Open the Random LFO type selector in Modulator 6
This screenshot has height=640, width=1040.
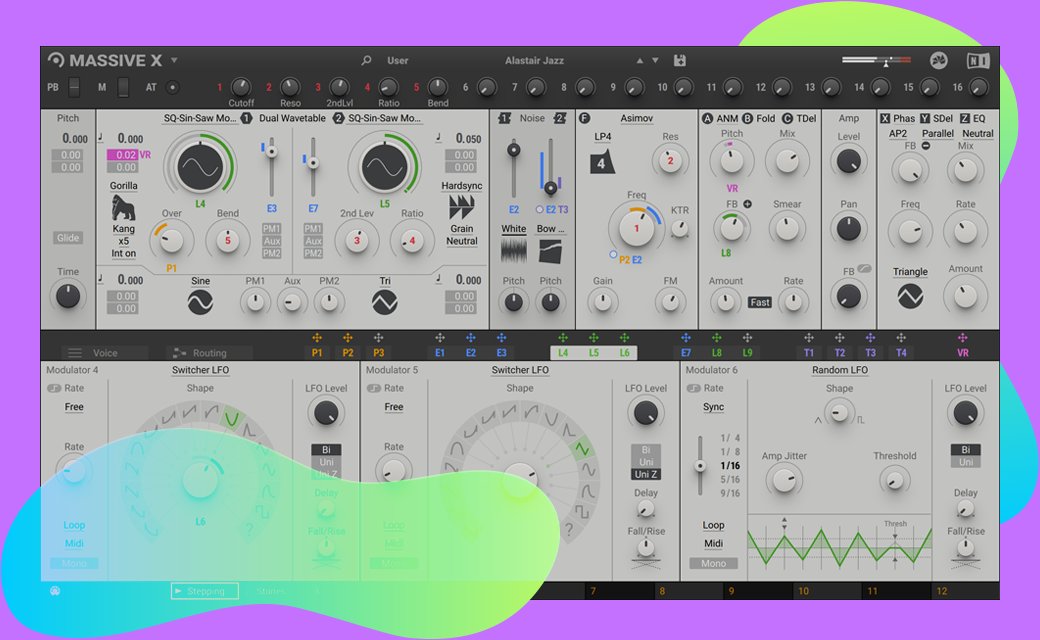point(839,370)
